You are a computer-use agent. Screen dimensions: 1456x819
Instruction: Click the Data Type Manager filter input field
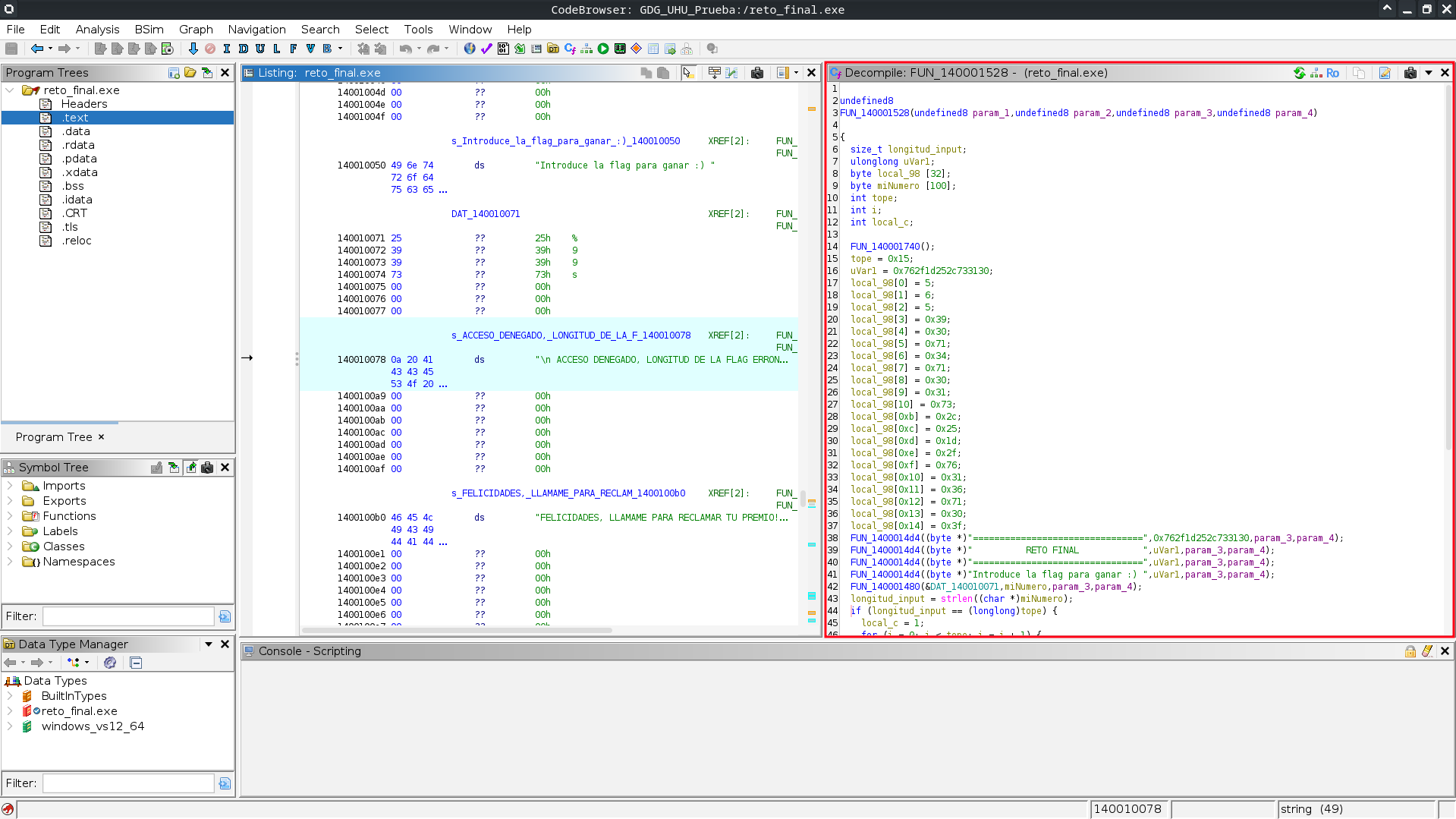pyautogui.click(x=128, y=783)
